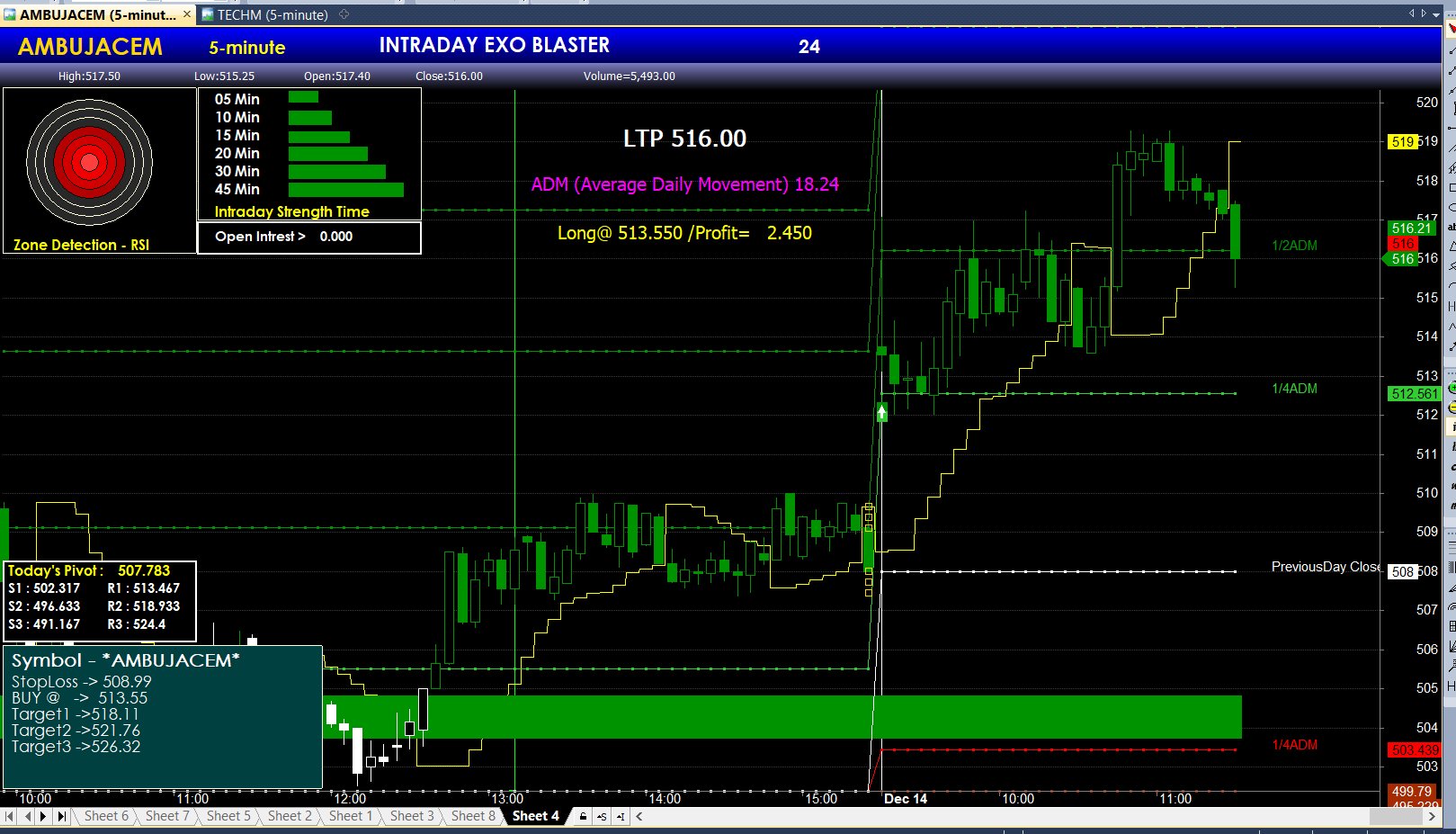Jump to the first sheet with the navigation arrow
The image size is (1456, 834).
pos(9,816)
